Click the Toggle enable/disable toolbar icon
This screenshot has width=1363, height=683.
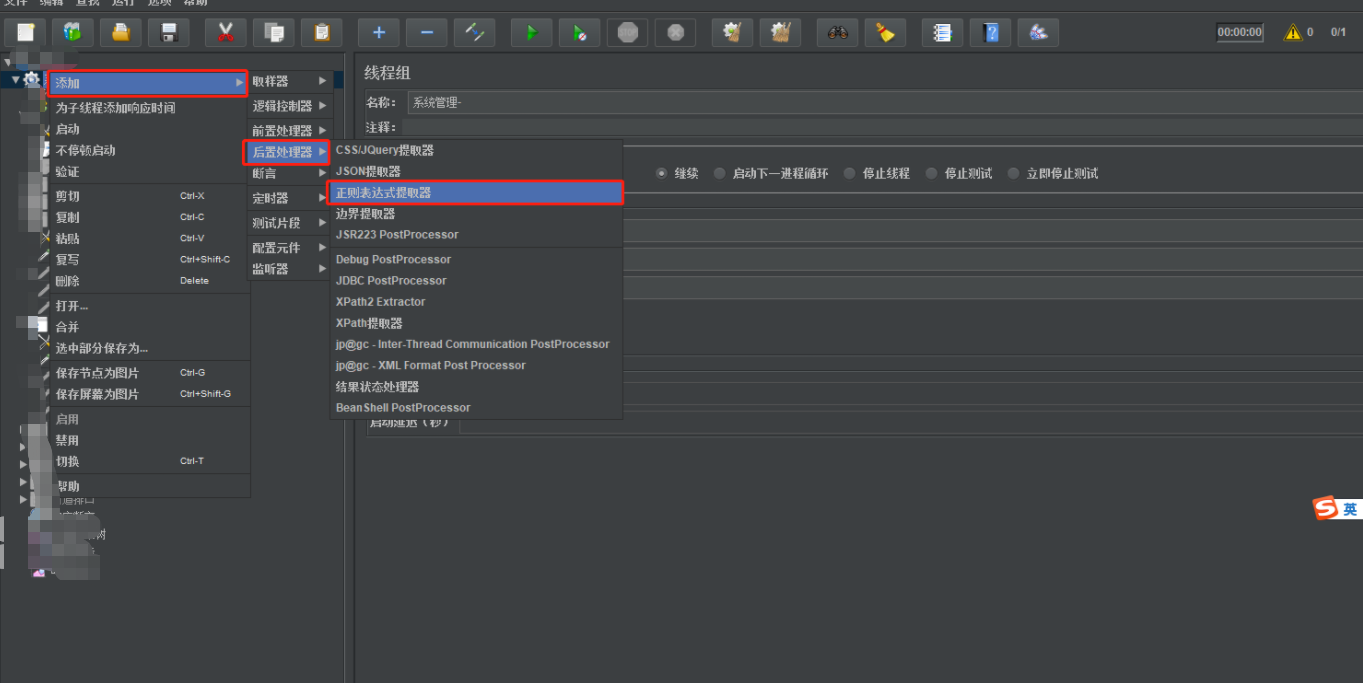click(x=475, y=32)
